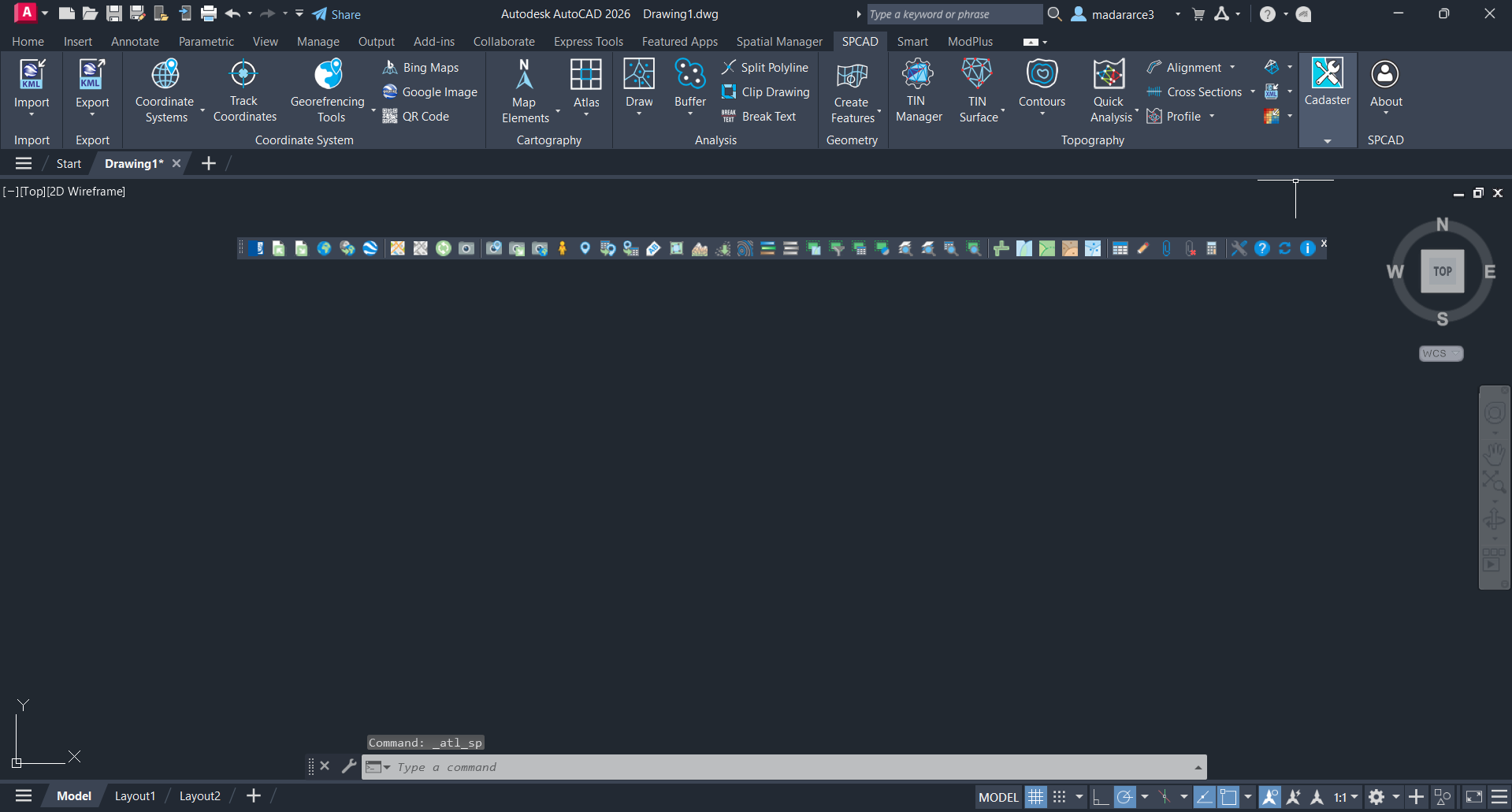
Task: Toggle Ortho Mode in the status bar
Action: [x=1101, y=797]
